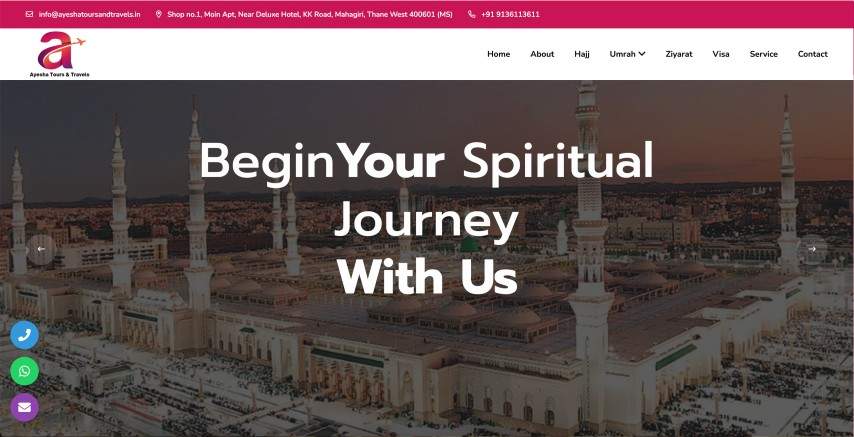This screenshot has height=437, width=854.
Task: Advance slider with the right arrow
Action: click(812, 249)
